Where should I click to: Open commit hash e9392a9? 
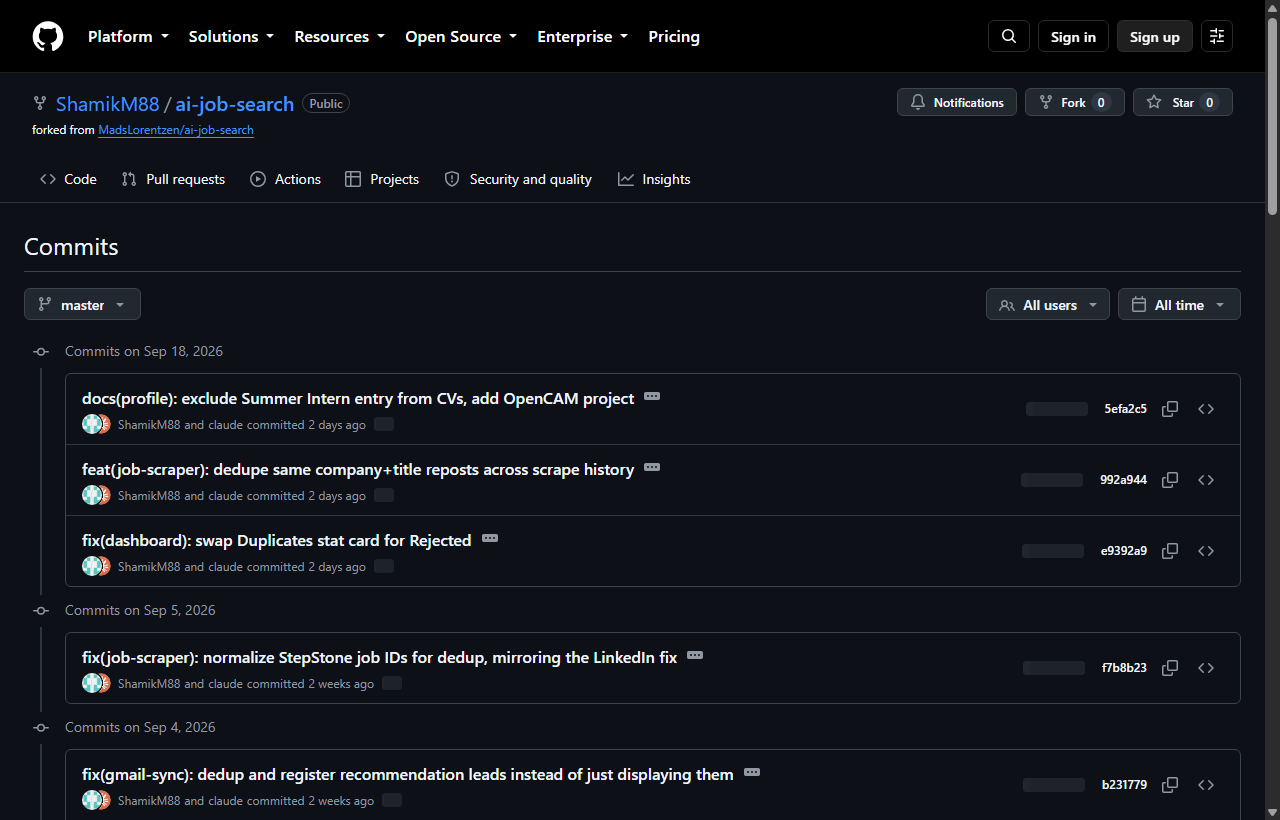(x=1124, y=551)
